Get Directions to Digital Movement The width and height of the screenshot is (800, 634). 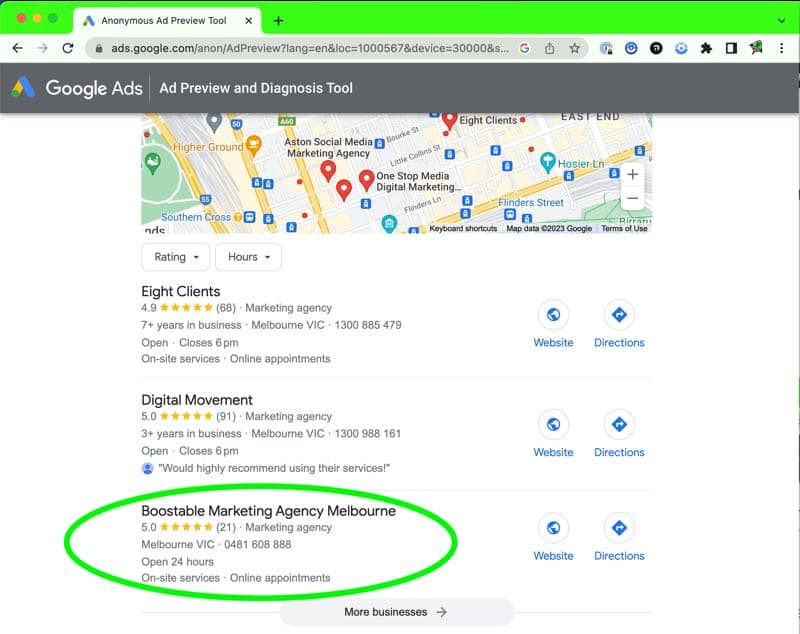pos(619,426)
